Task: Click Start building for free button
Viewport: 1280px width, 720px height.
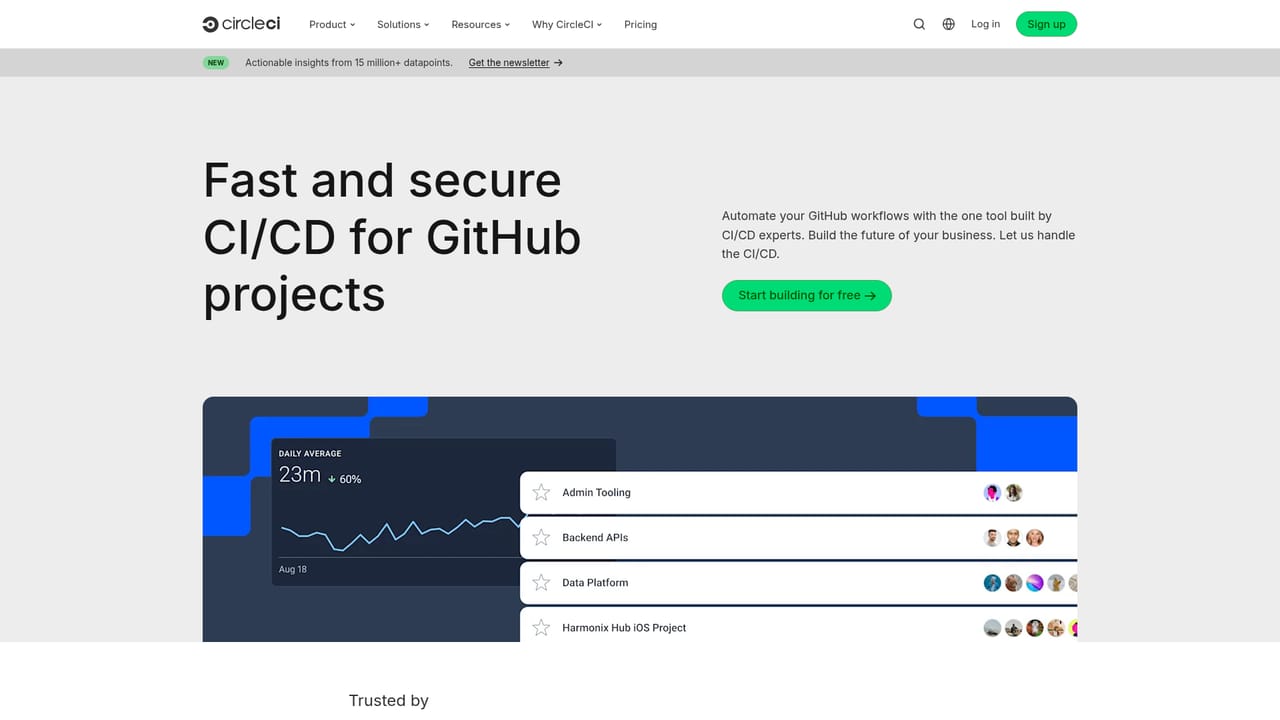Action: point(806,295)
